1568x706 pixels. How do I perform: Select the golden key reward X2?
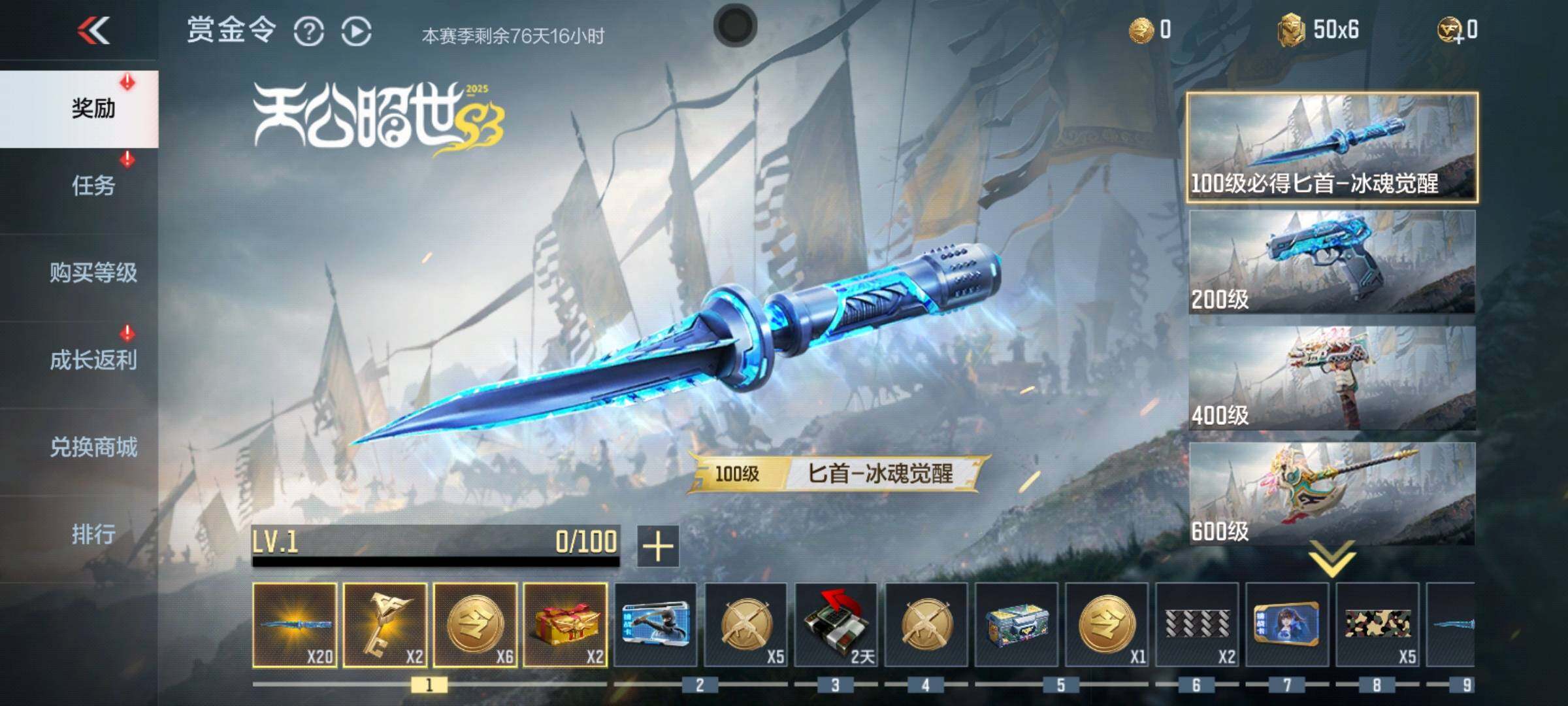(385, 625)
